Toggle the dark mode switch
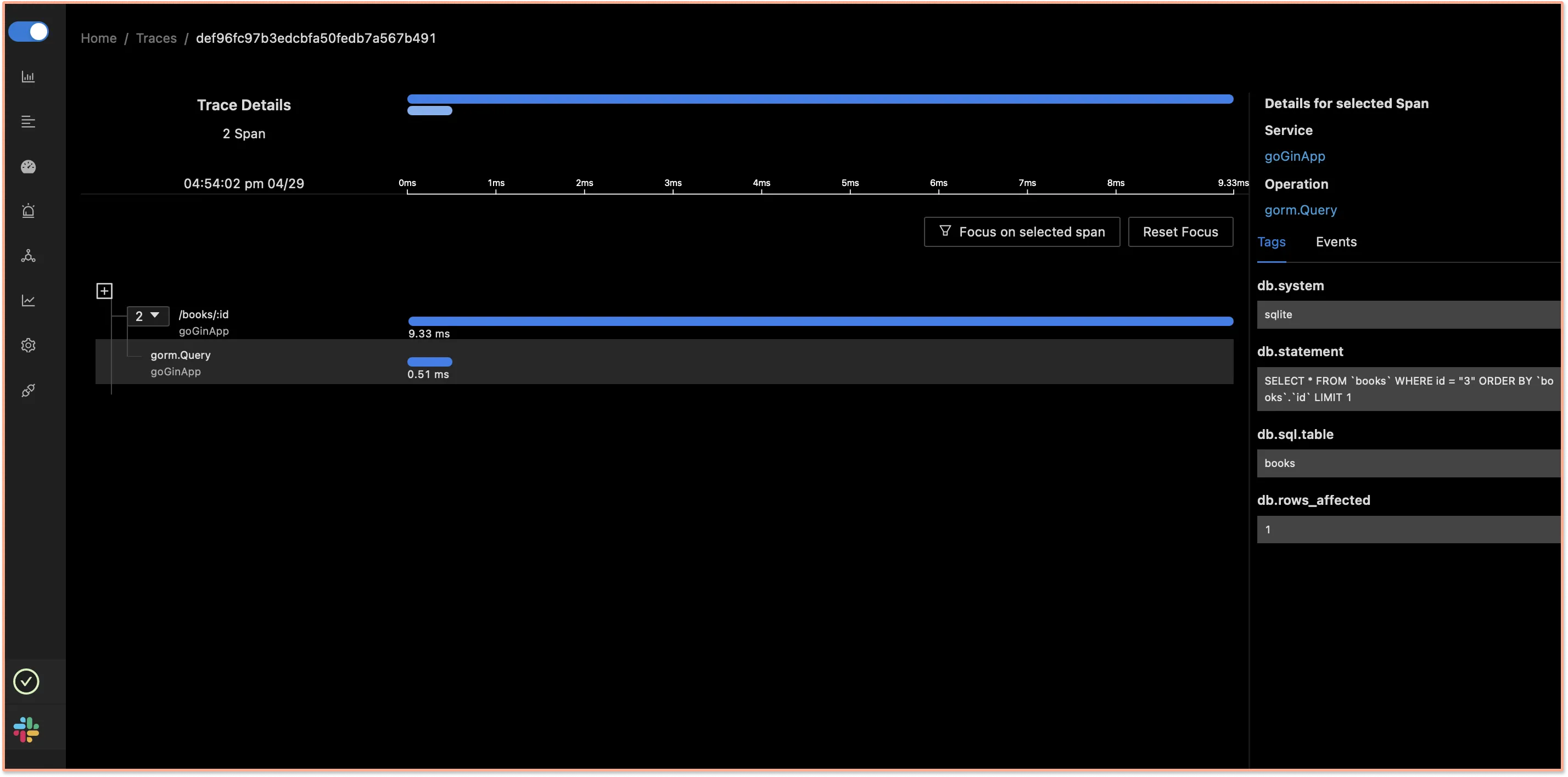This screenshot has height=777, width=1568. click(x=29, y=32)
